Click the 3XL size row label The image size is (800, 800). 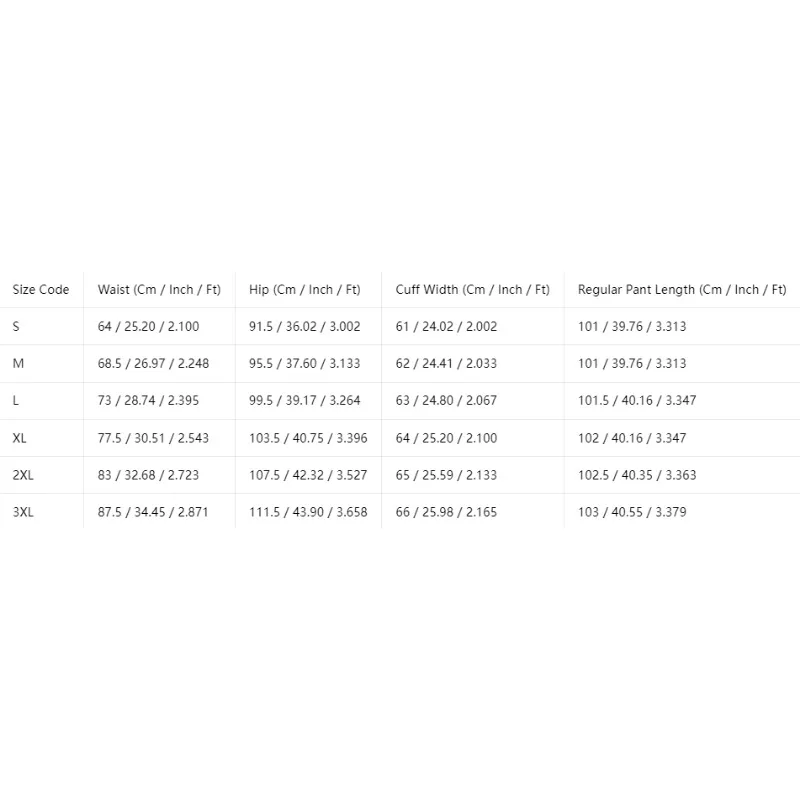pos(23,512)
